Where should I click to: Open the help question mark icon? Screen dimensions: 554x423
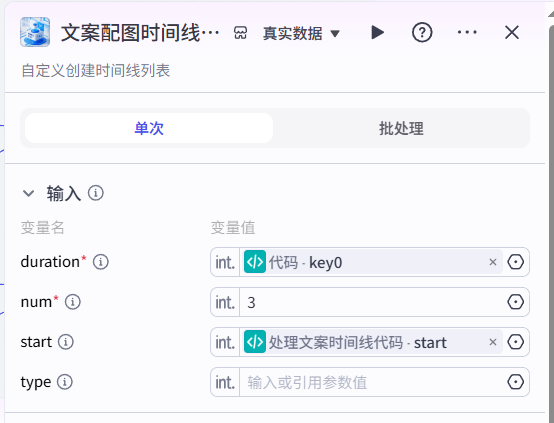(422, 33)
